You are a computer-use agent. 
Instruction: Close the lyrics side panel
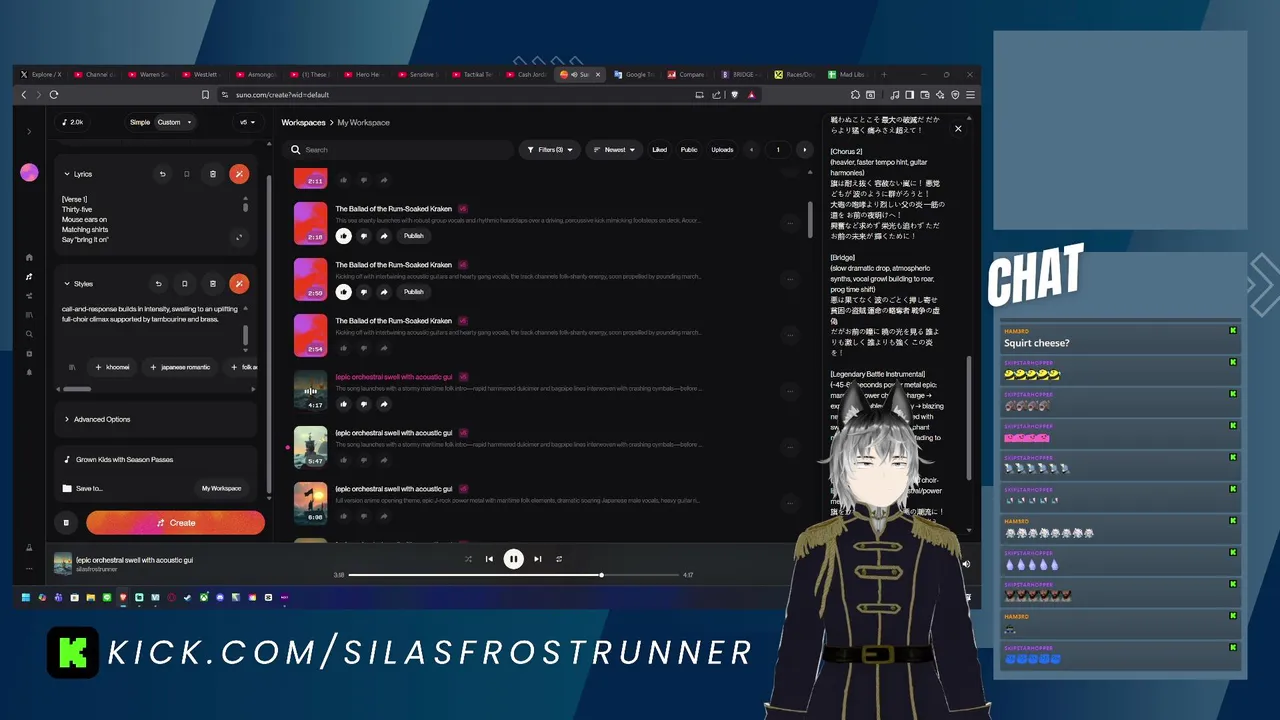[x=958, y=128]
